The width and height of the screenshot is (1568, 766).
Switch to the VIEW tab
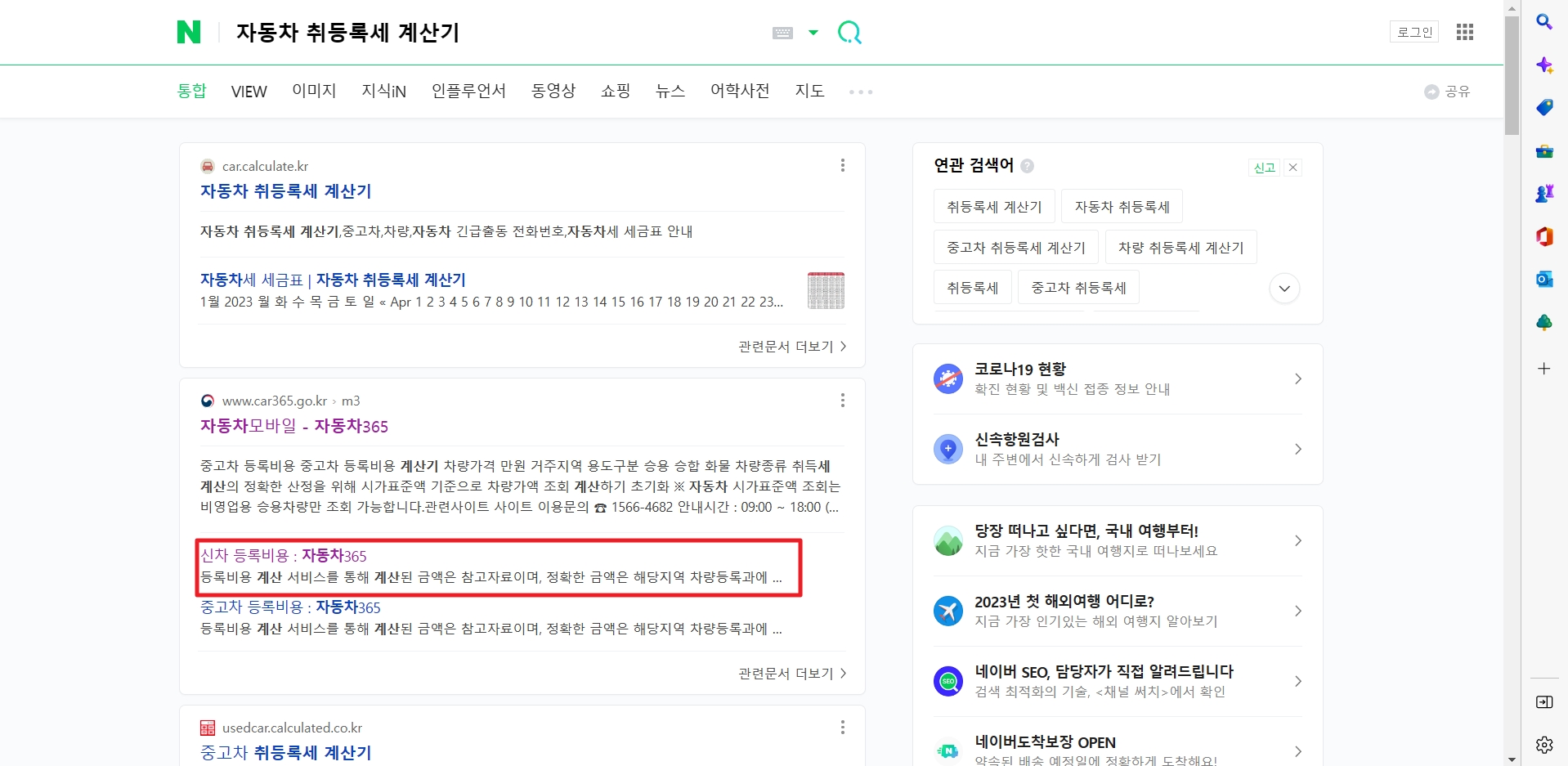249,92
